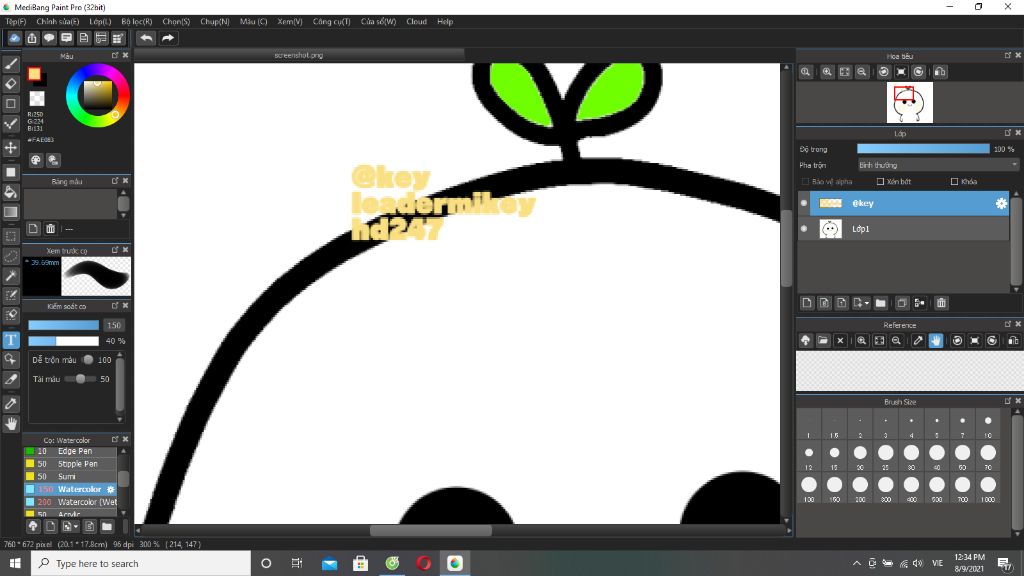Select the Text tool
Viewport: 1024px width, 576px height.
11,340
